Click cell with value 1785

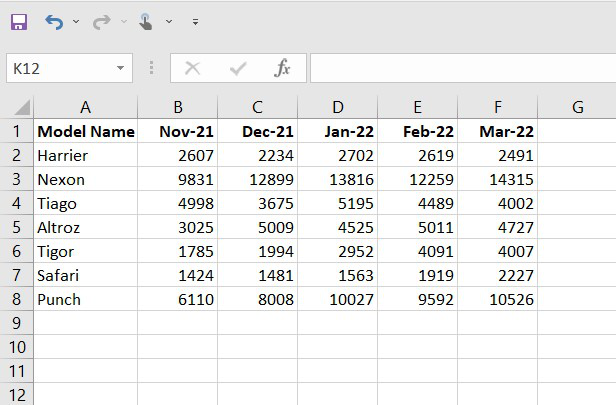[178, 251]
